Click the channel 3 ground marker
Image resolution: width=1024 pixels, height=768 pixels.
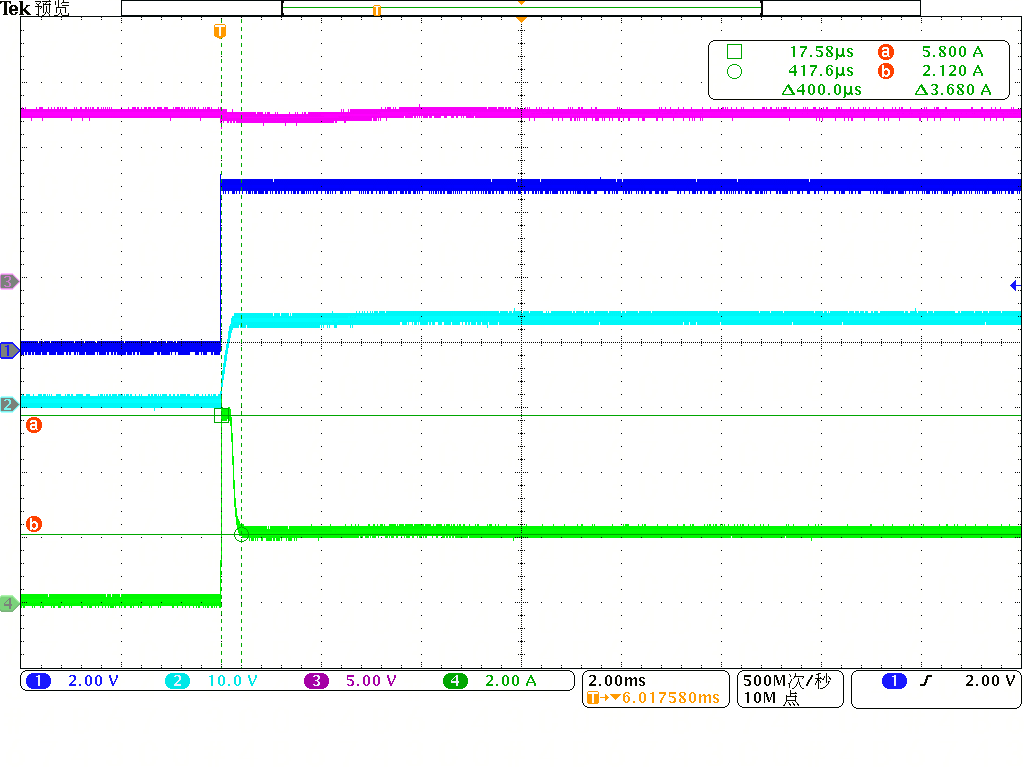pos(9,281)
